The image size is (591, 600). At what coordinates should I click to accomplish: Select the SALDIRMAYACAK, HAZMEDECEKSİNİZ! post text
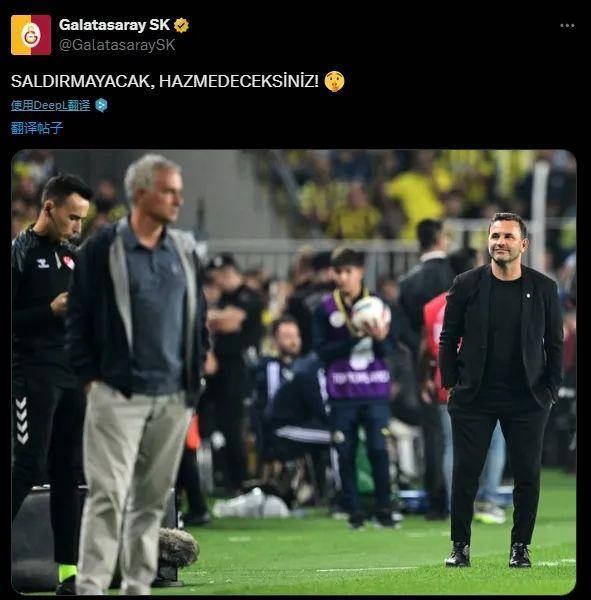[x=165, y=81]
